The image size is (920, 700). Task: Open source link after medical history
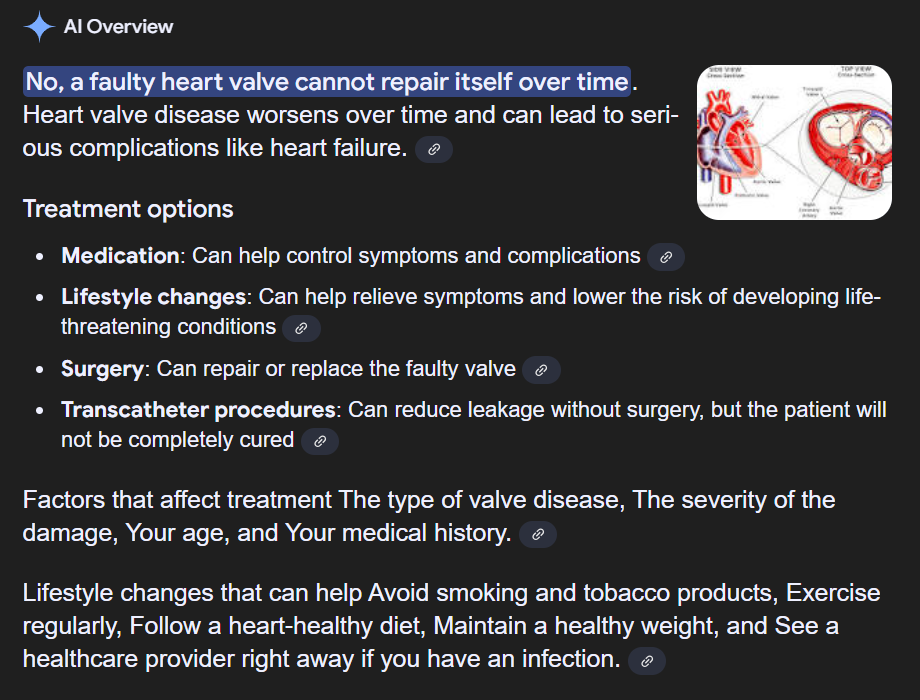point(538,535)
